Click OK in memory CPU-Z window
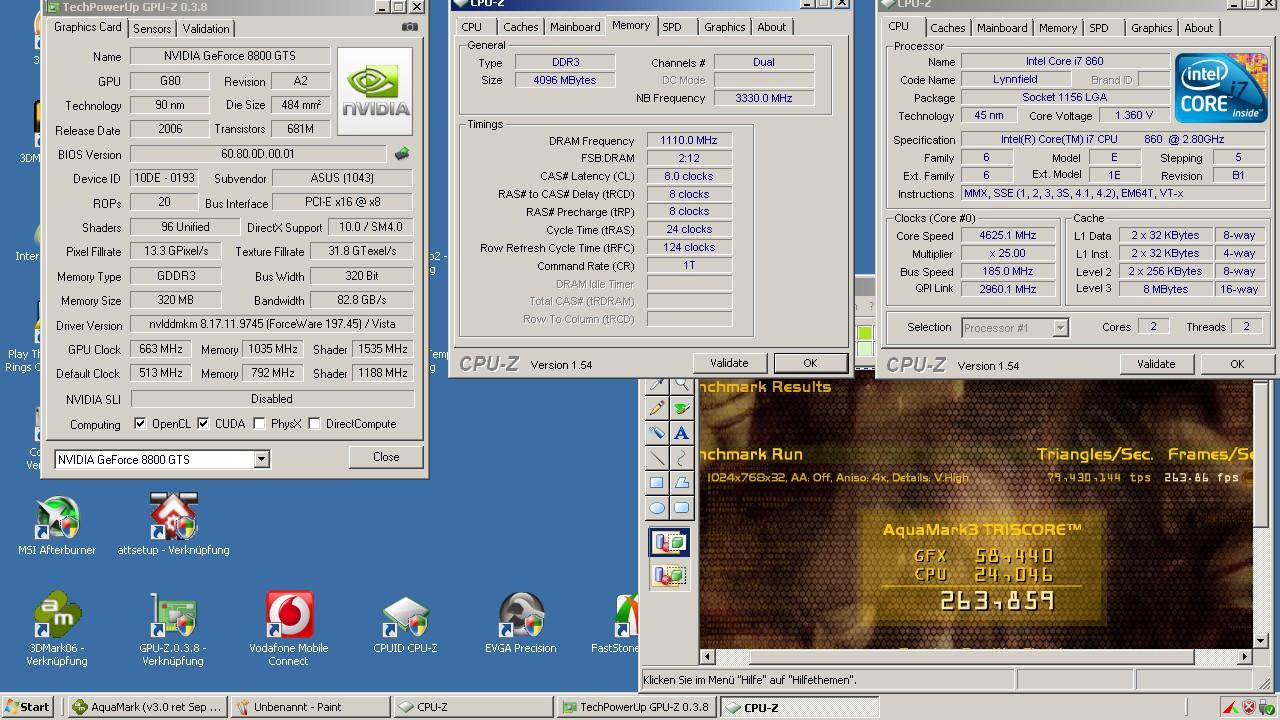1280x720 pixels. pos(810,363)
